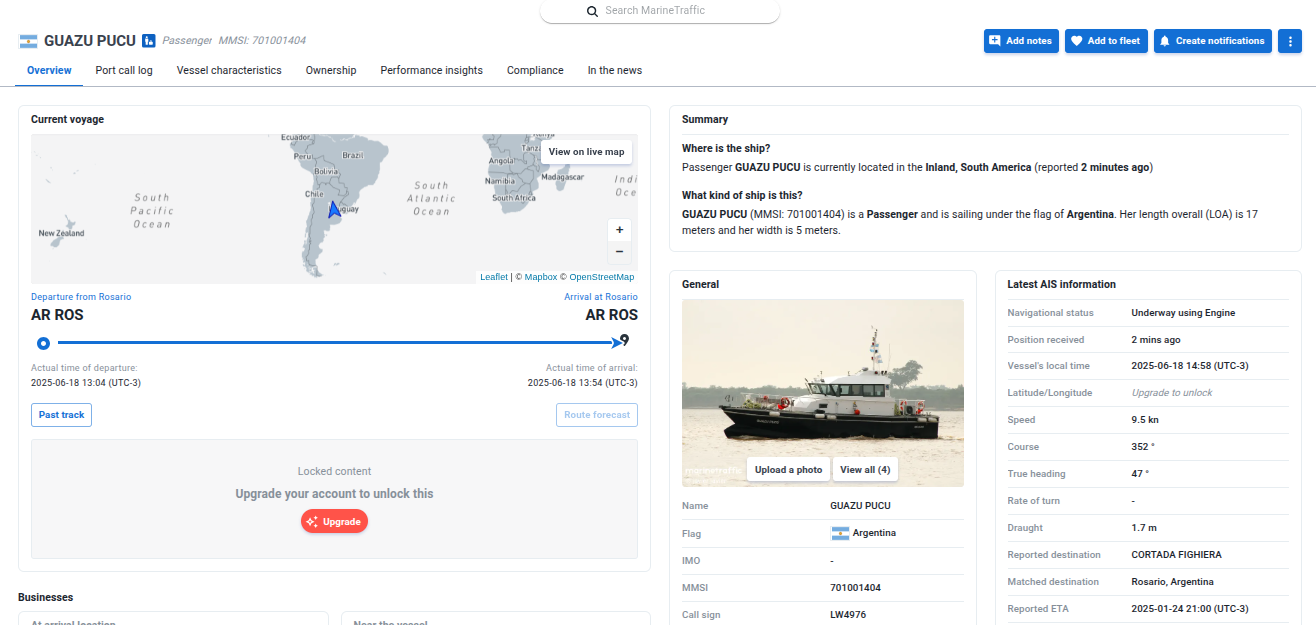Zoom out on the voyage map

[x=620, y=252]
